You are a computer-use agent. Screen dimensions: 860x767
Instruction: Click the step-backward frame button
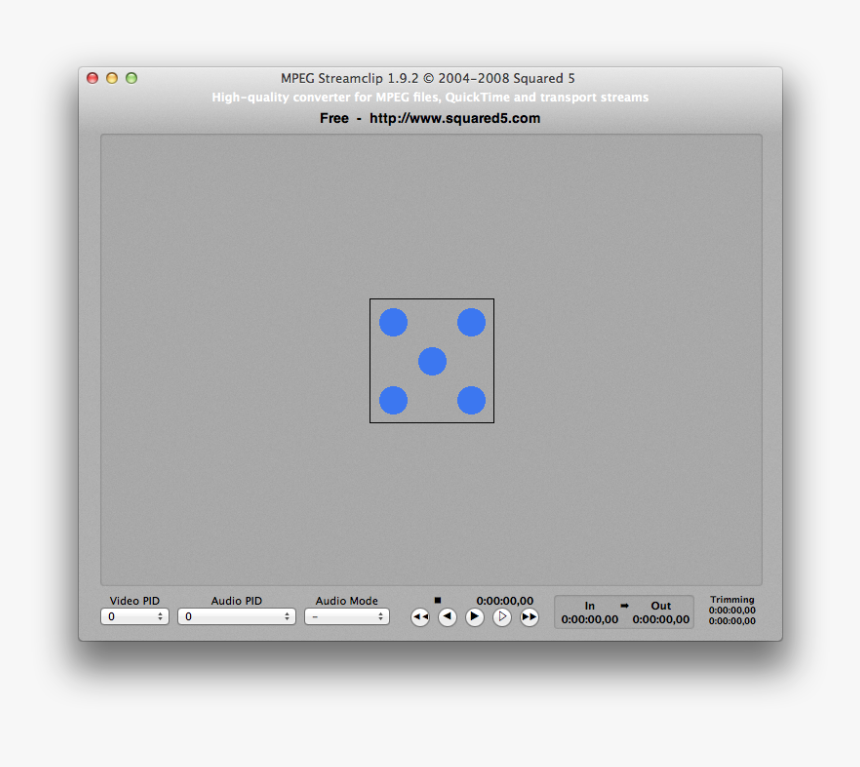[x=448, y=617]
